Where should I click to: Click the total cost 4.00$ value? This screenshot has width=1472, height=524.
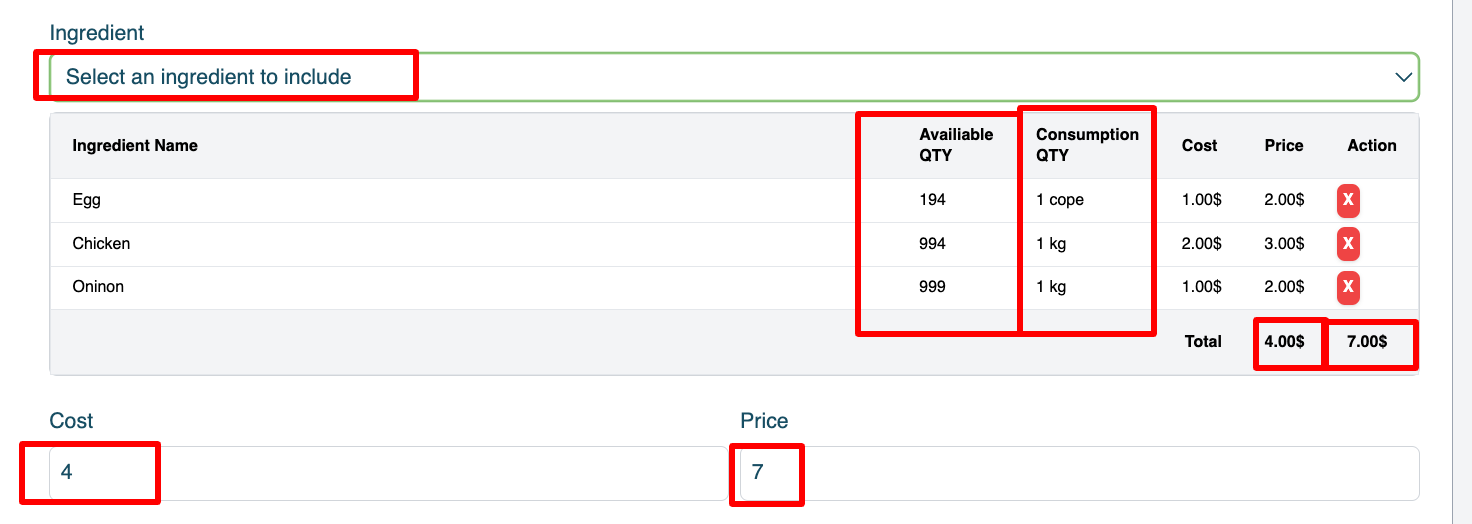1284,342
